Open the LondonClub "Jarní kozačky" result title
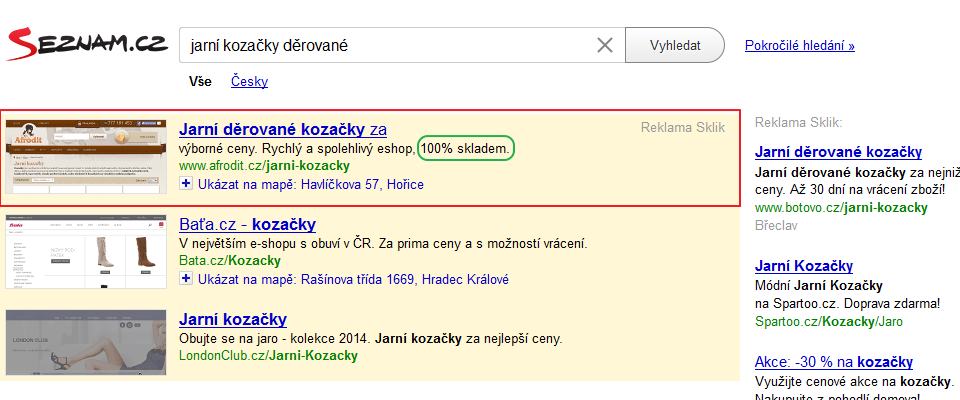Screen dimensions: 960x400 (x=232, y=320)
